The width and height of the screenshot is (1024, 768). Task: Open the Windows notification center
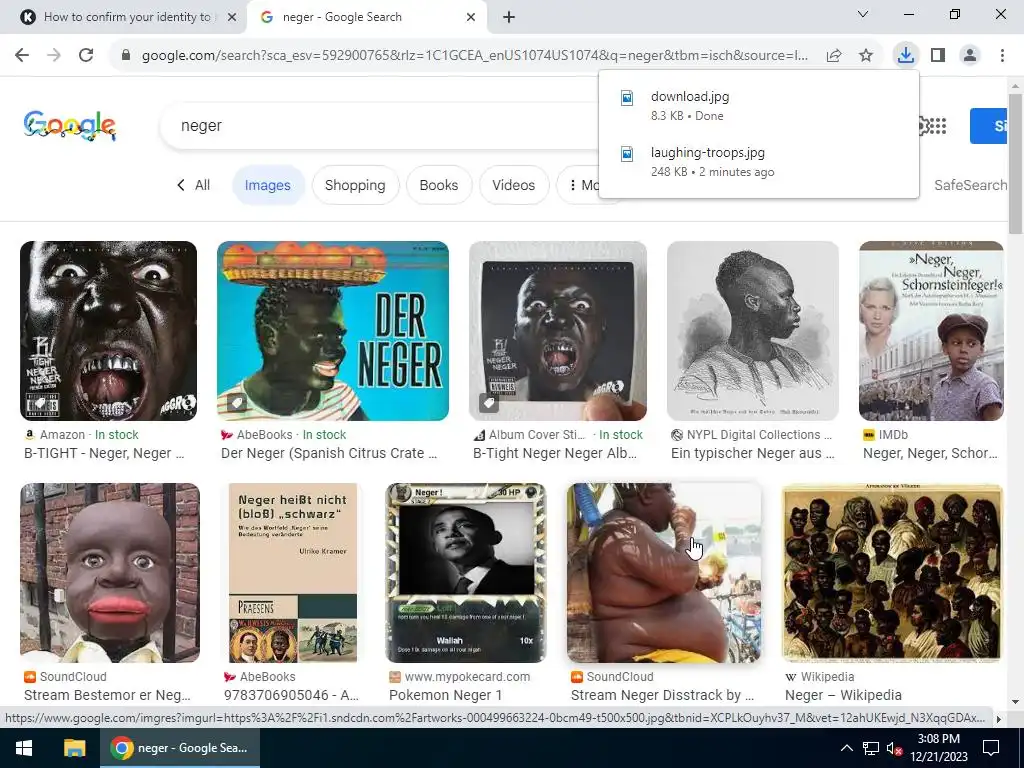991,748
